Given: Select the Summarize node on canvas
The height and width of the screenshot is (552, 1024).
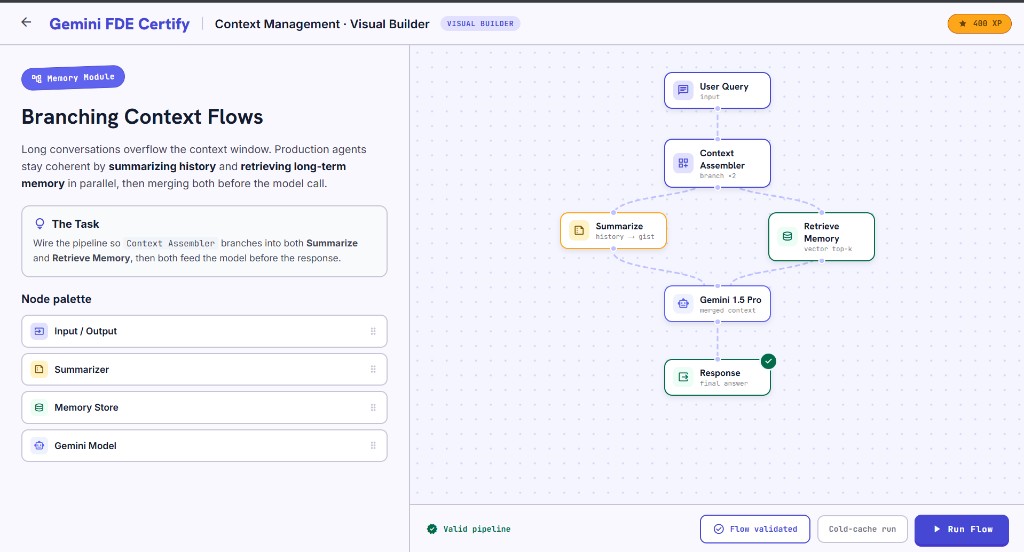Looking at the screenshot, I should coord(613,231).
